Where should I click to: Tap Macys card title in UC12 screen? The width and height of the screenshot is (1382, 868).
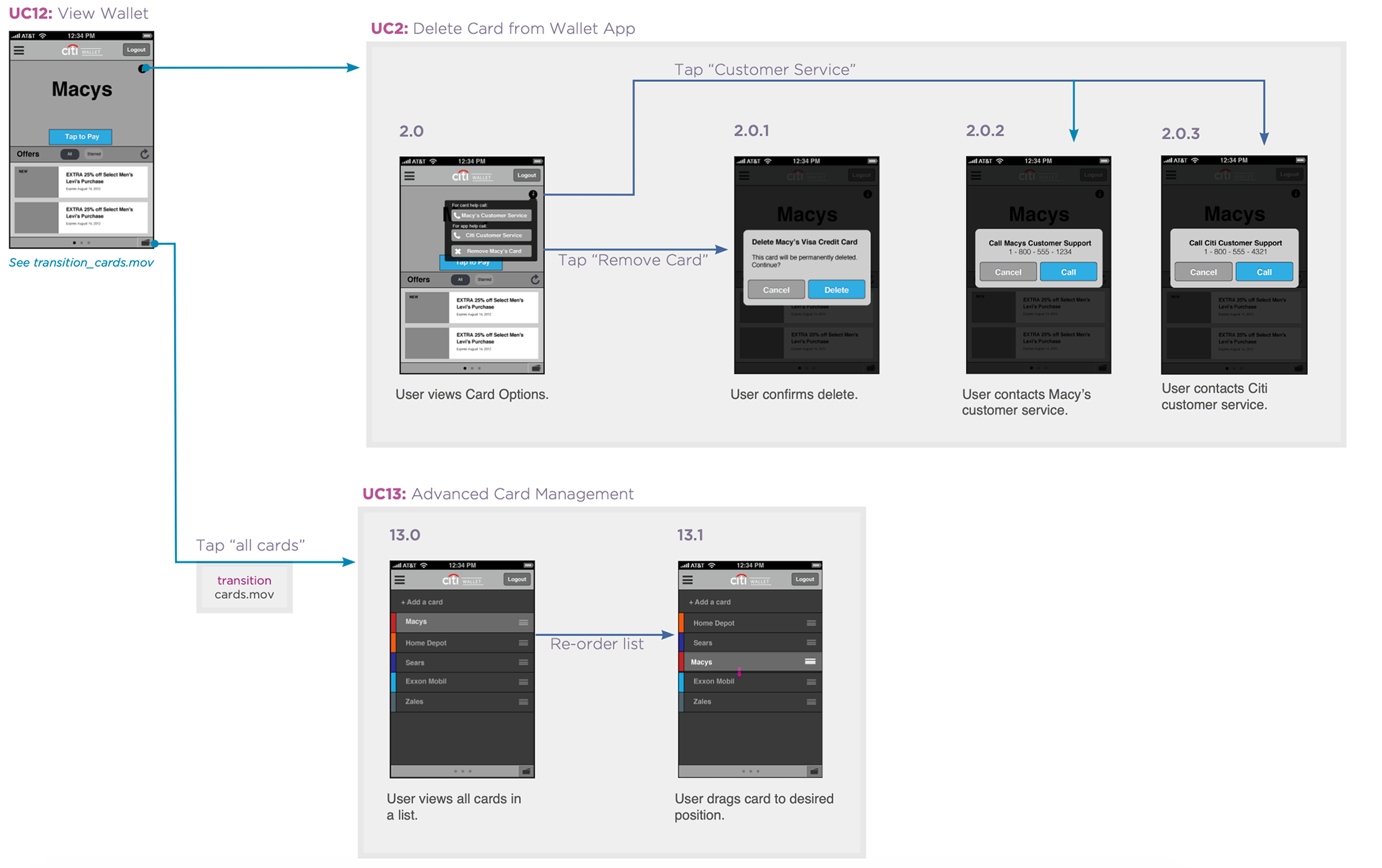click(82, 89)
